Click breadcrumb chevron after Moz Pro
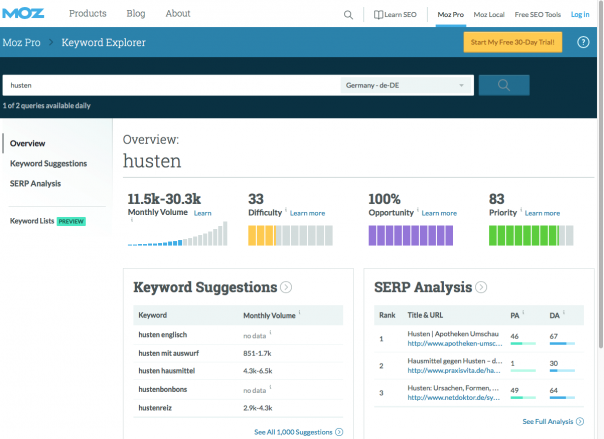 [x=51, y=42]
